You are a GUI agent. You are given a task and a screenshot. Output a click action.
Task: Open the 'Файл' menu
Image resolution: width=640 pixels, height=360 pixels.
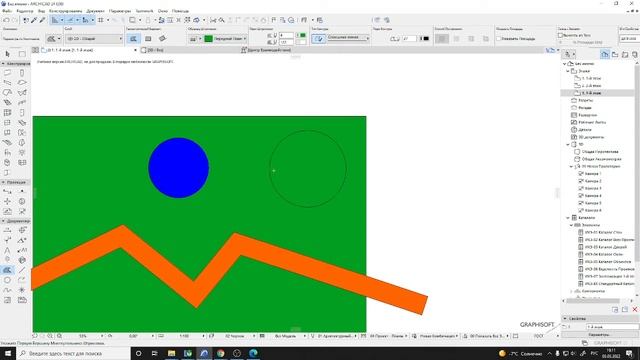(7, 11)
